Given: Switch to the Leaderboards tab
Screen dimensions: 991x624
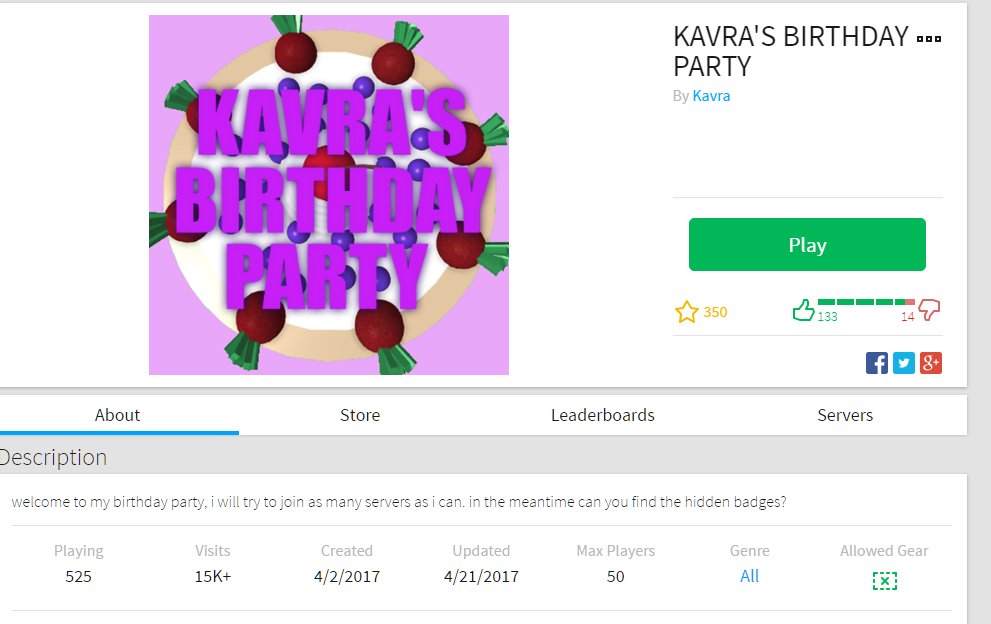Looking at the screenshot, I should [603, 415].
